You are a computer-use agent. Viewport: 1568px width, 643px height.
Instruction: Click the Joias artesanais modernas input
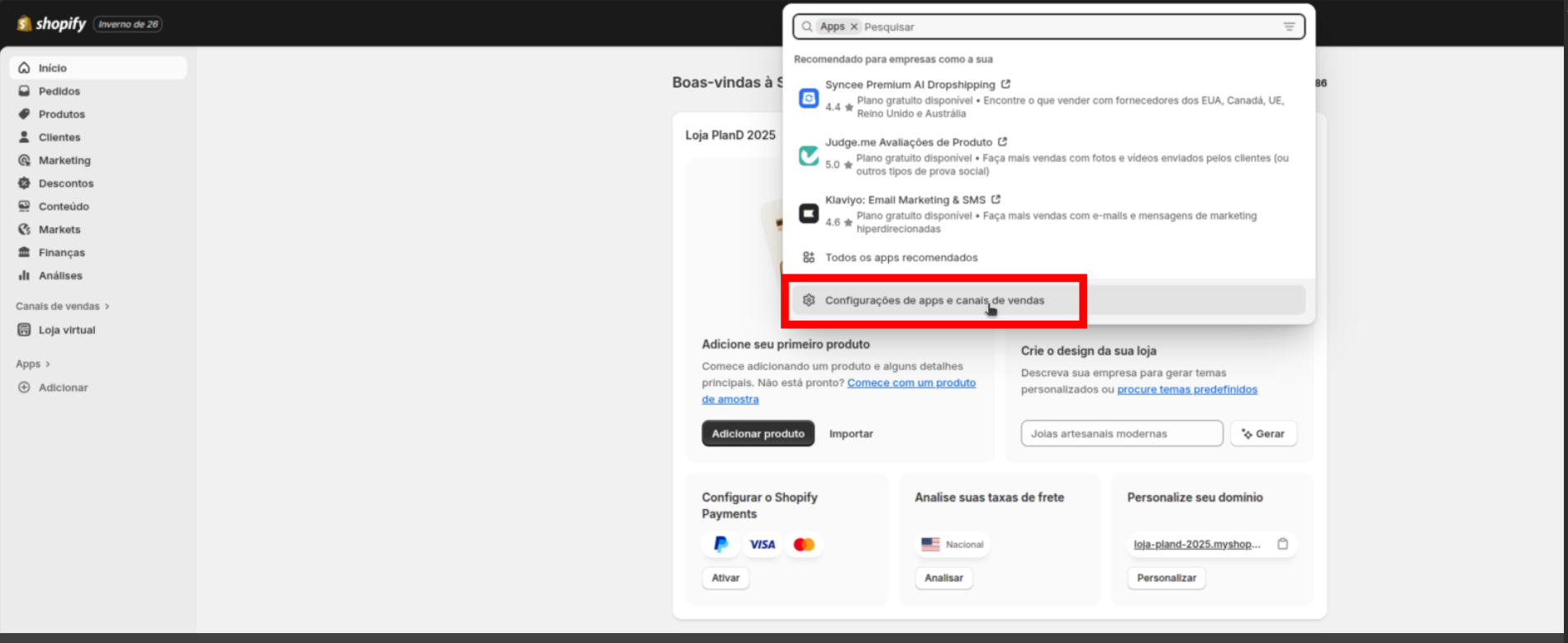1122,434
